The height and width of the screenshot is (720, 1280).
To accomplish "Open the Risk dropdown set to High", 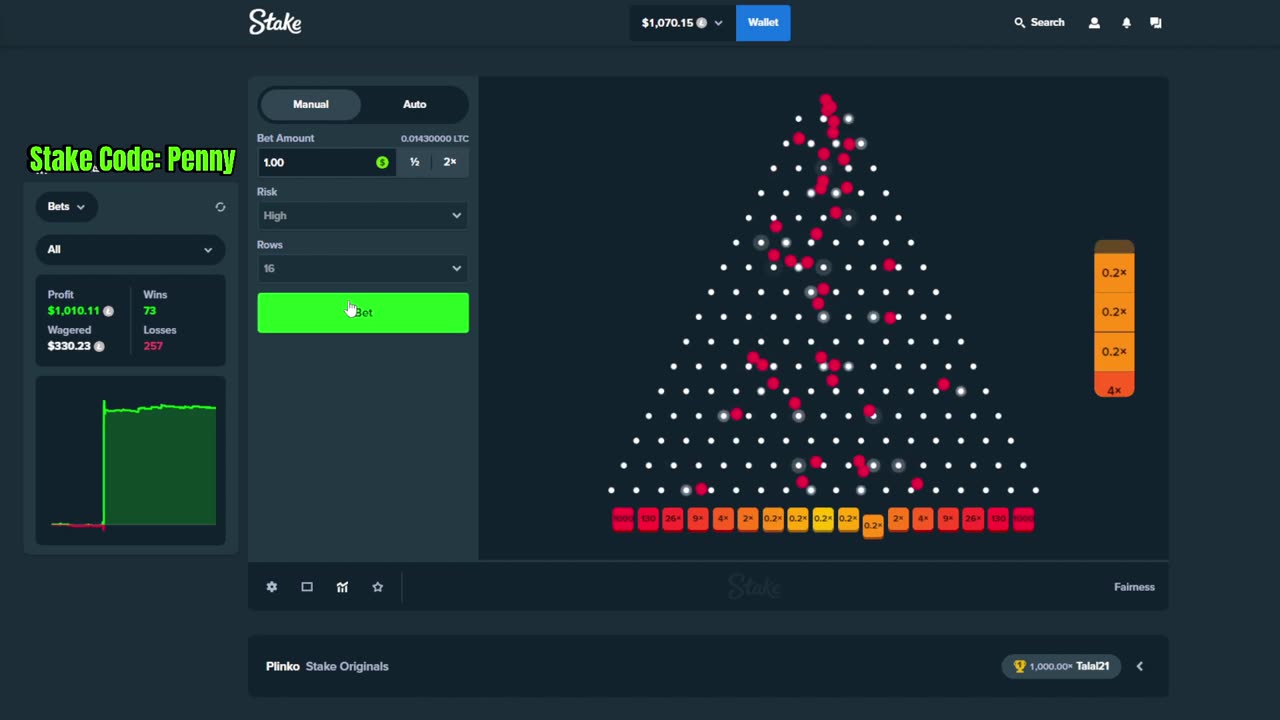I will (x=363, y=215).
